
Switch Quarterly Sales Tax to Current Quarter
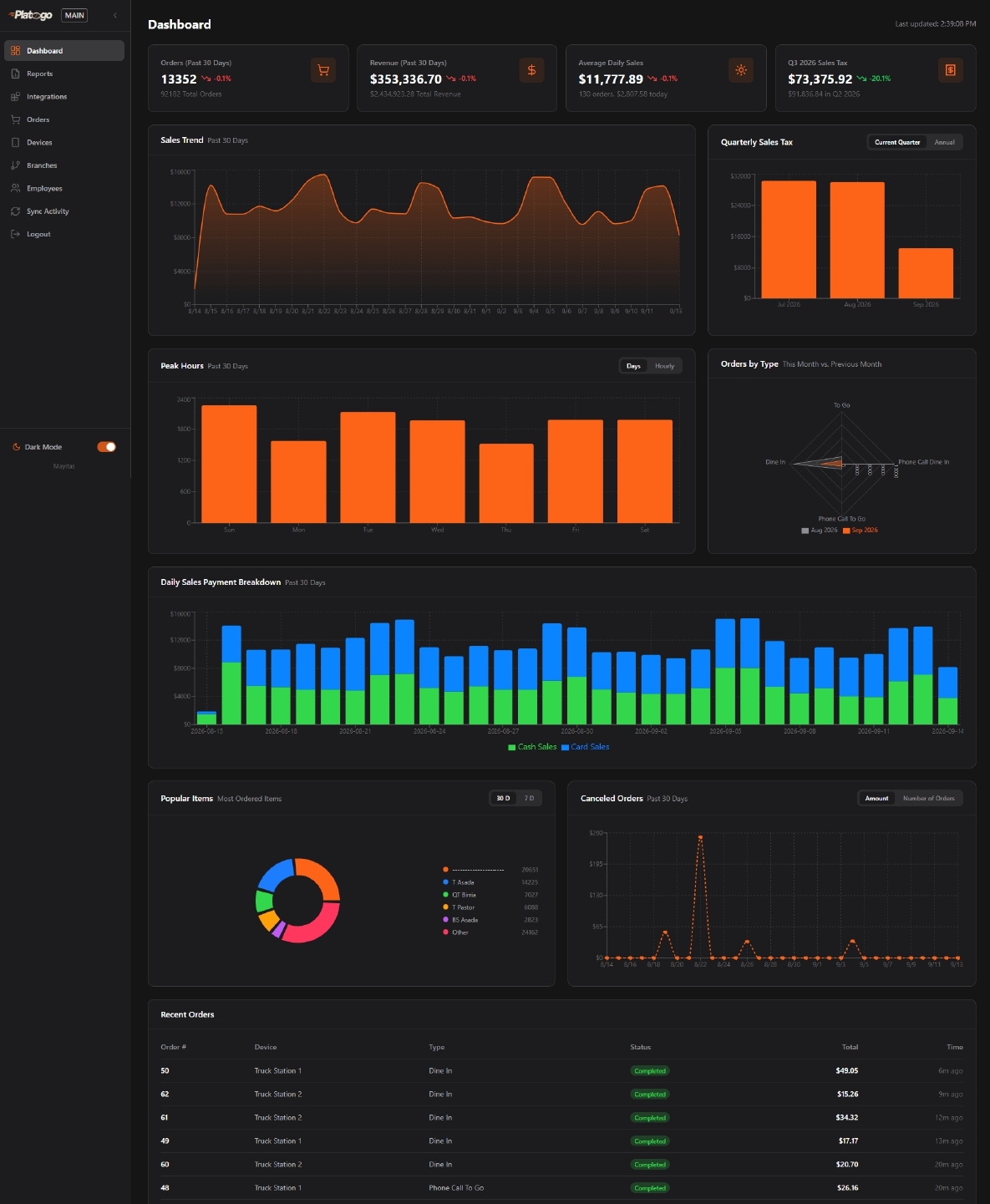(897, 142)
